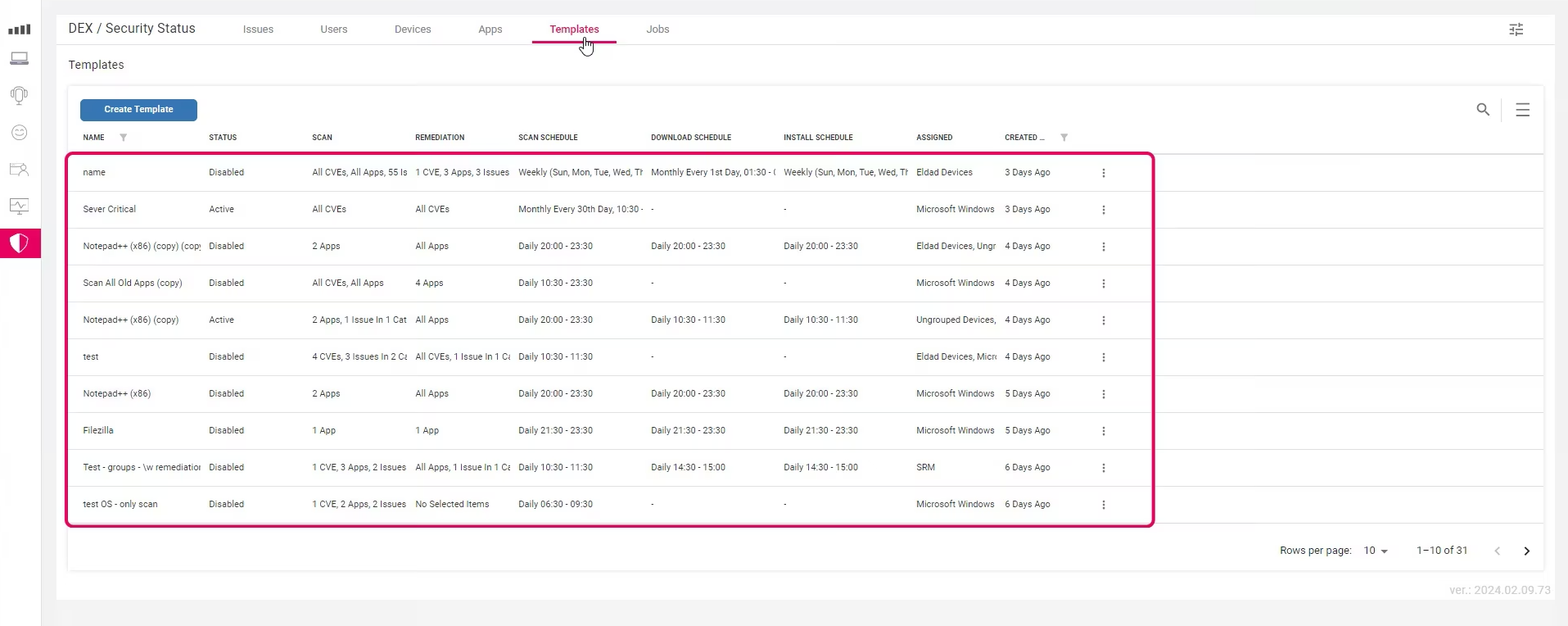
Task: Click 'test OS - only scan' template name
Action: point(120,505)
